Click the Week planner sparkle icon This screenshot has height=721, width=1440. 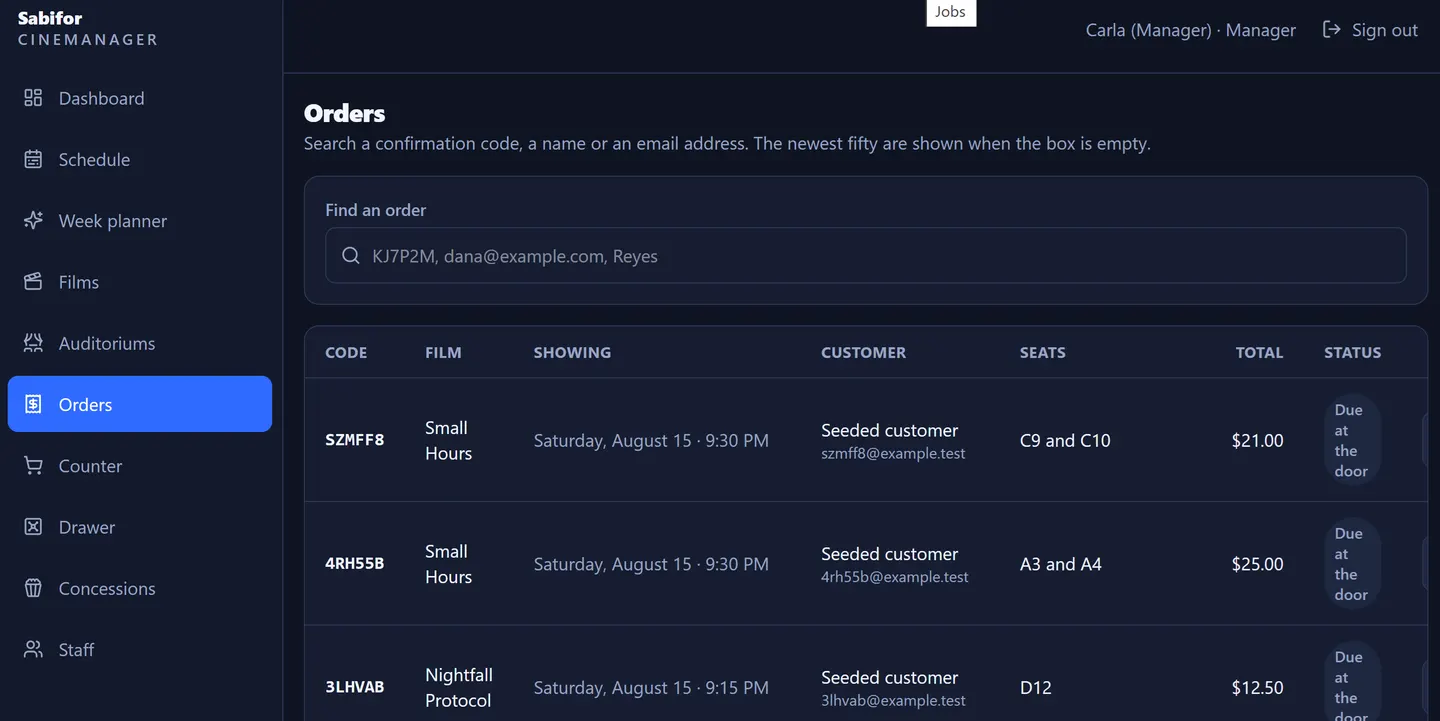(33, 220)
